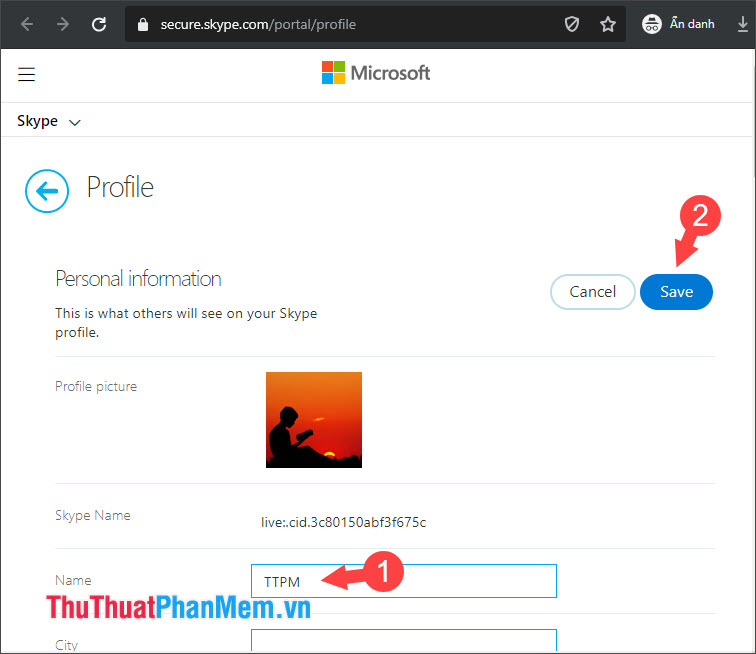This screenshot has width=756, height=654.
Task: Click inside the City input field
Action: point(404,640)
